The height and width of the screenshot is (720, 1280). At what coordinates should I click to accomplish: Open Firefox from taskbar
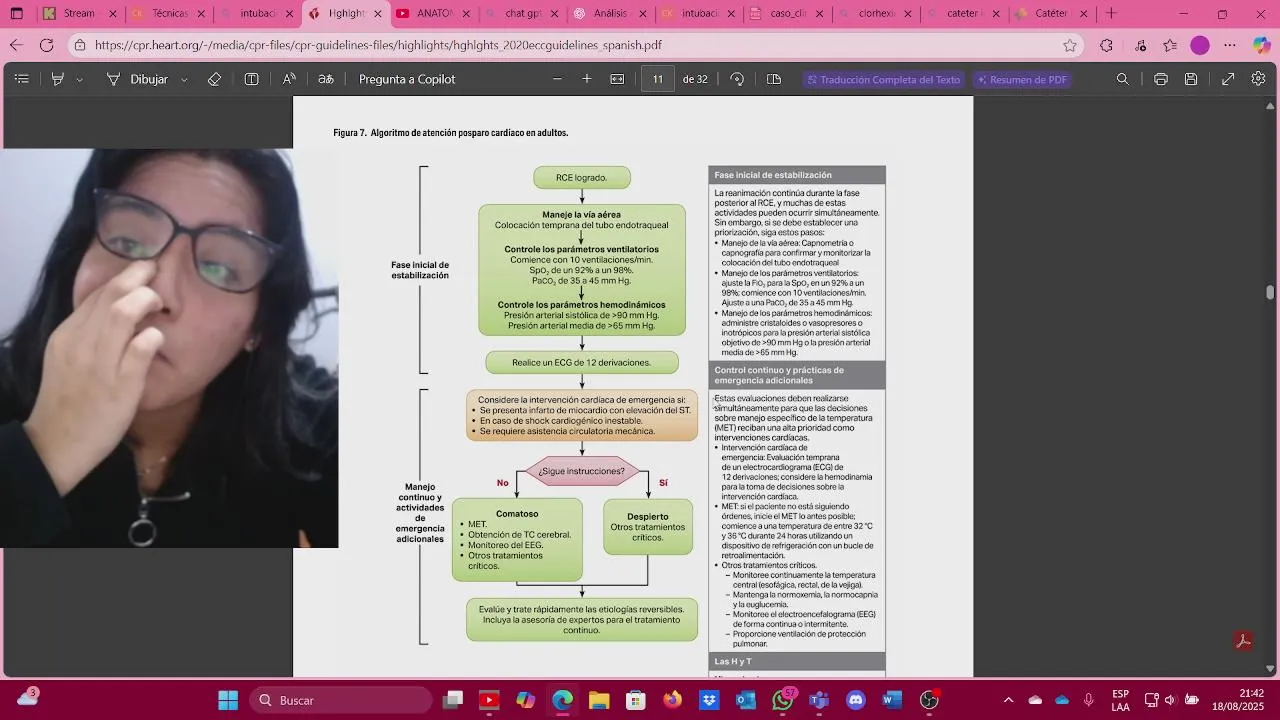[672, 700]
